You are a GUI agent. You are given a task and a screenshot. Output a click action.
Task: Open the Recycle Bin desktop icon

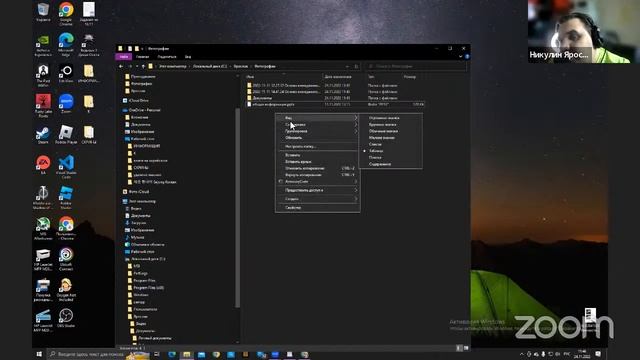pyautogui.click(x=43, y=12)
